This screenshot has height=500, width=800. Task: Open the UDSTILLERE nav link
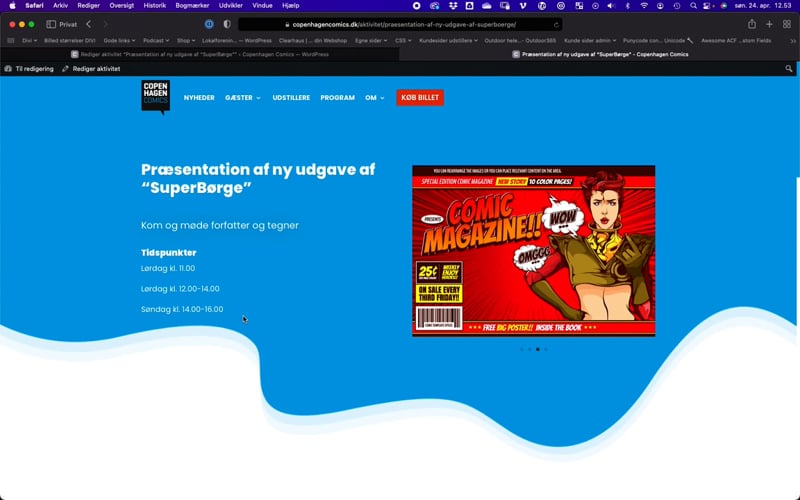[291, 97]
